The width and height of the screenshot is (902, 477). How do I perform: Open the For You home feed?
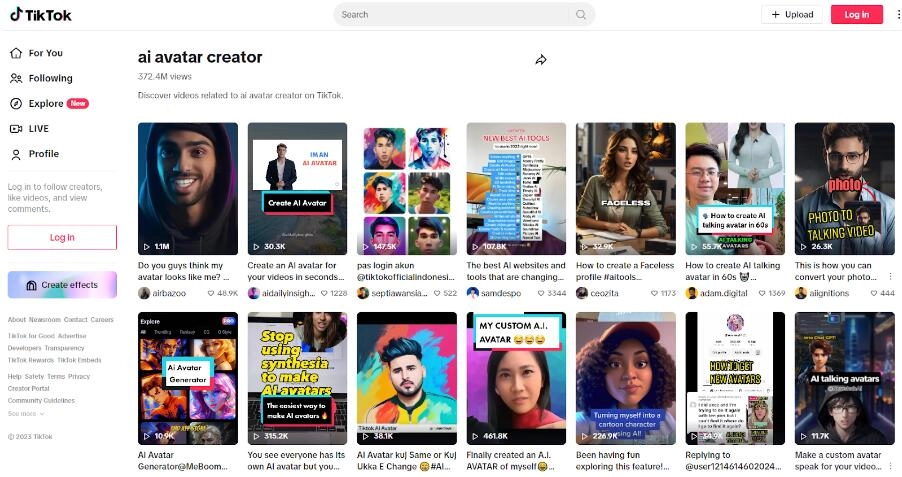coord(45,53)
